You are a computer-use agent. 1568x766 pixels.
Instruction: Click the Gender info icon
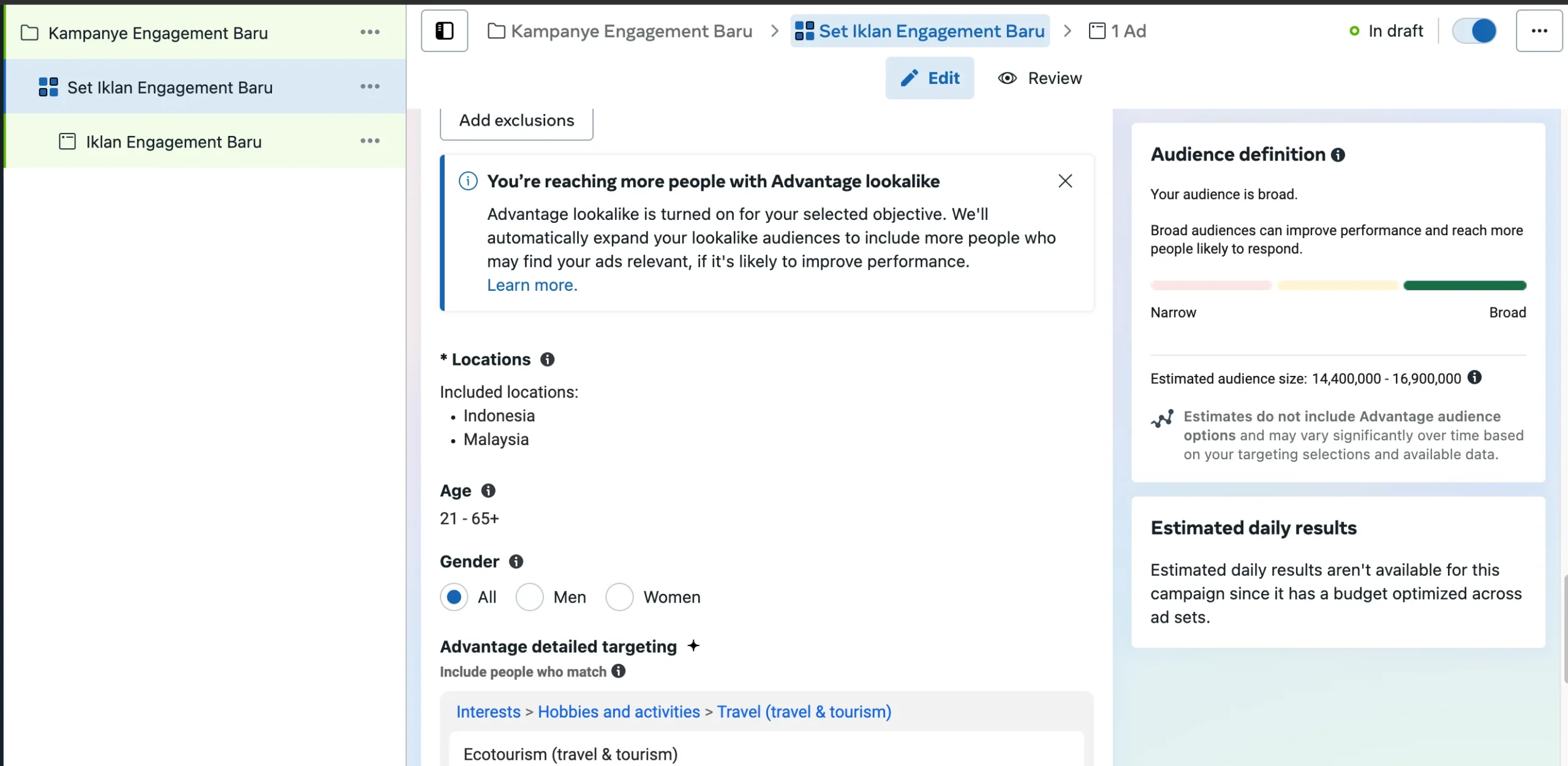516,561
